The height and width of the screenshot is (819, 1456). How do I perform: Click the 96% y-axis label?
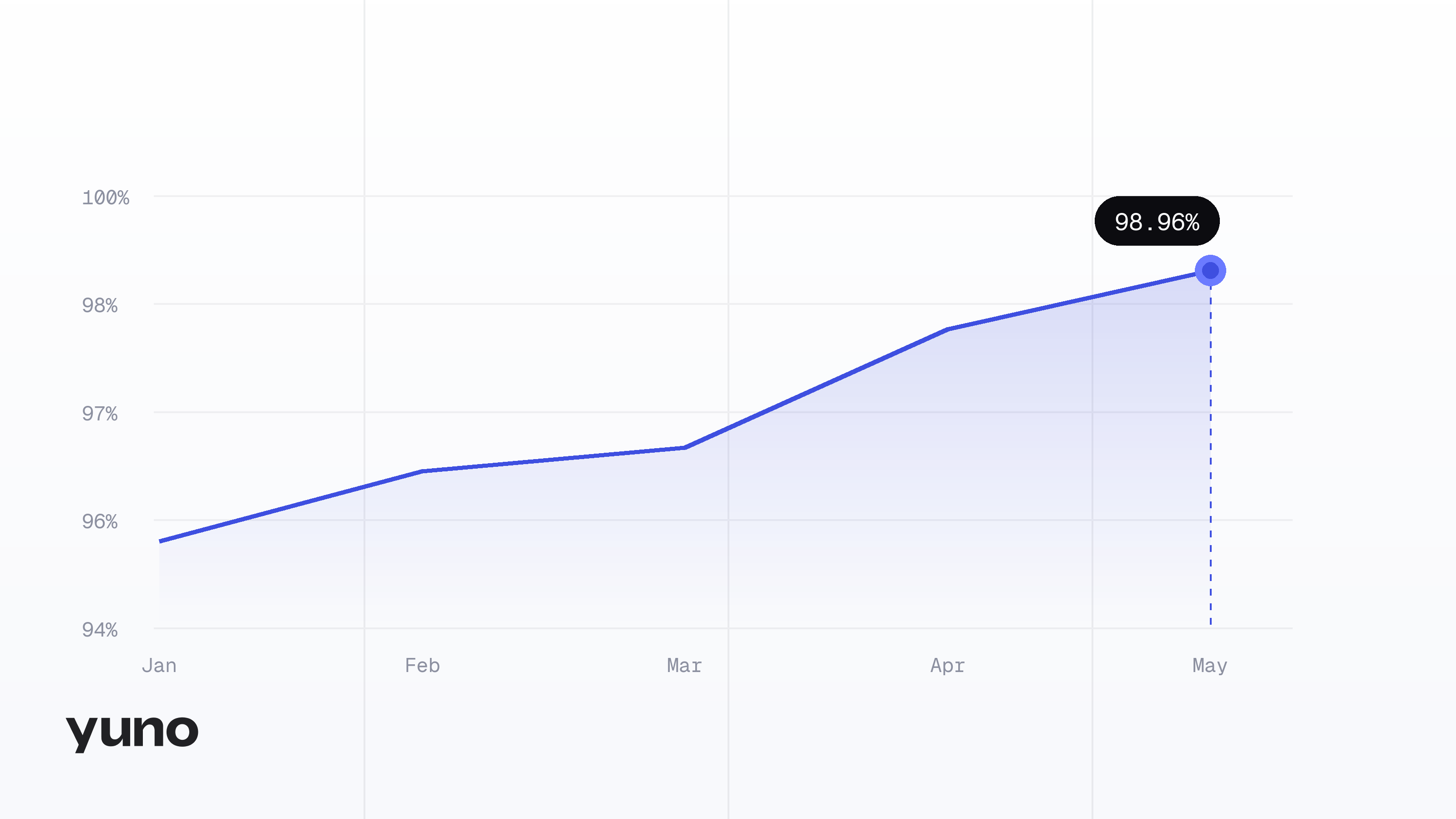pos(100,522)
